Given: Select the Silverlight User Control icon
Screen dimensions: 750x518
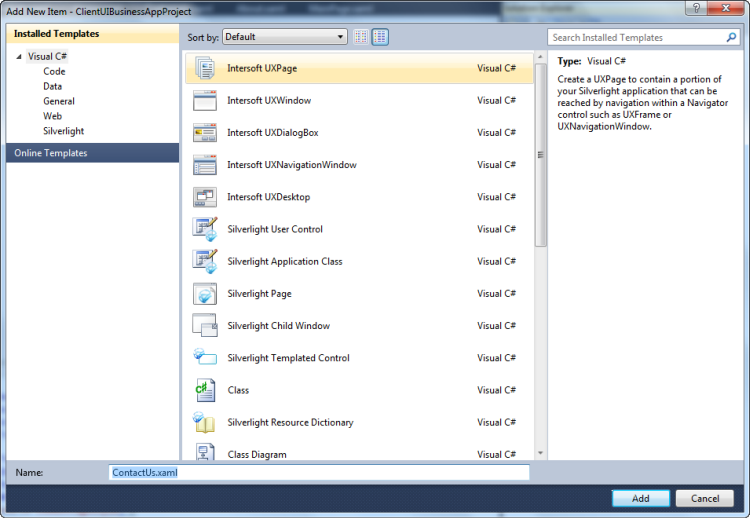Looking at the screenshot, I should (x=205, y=229).
